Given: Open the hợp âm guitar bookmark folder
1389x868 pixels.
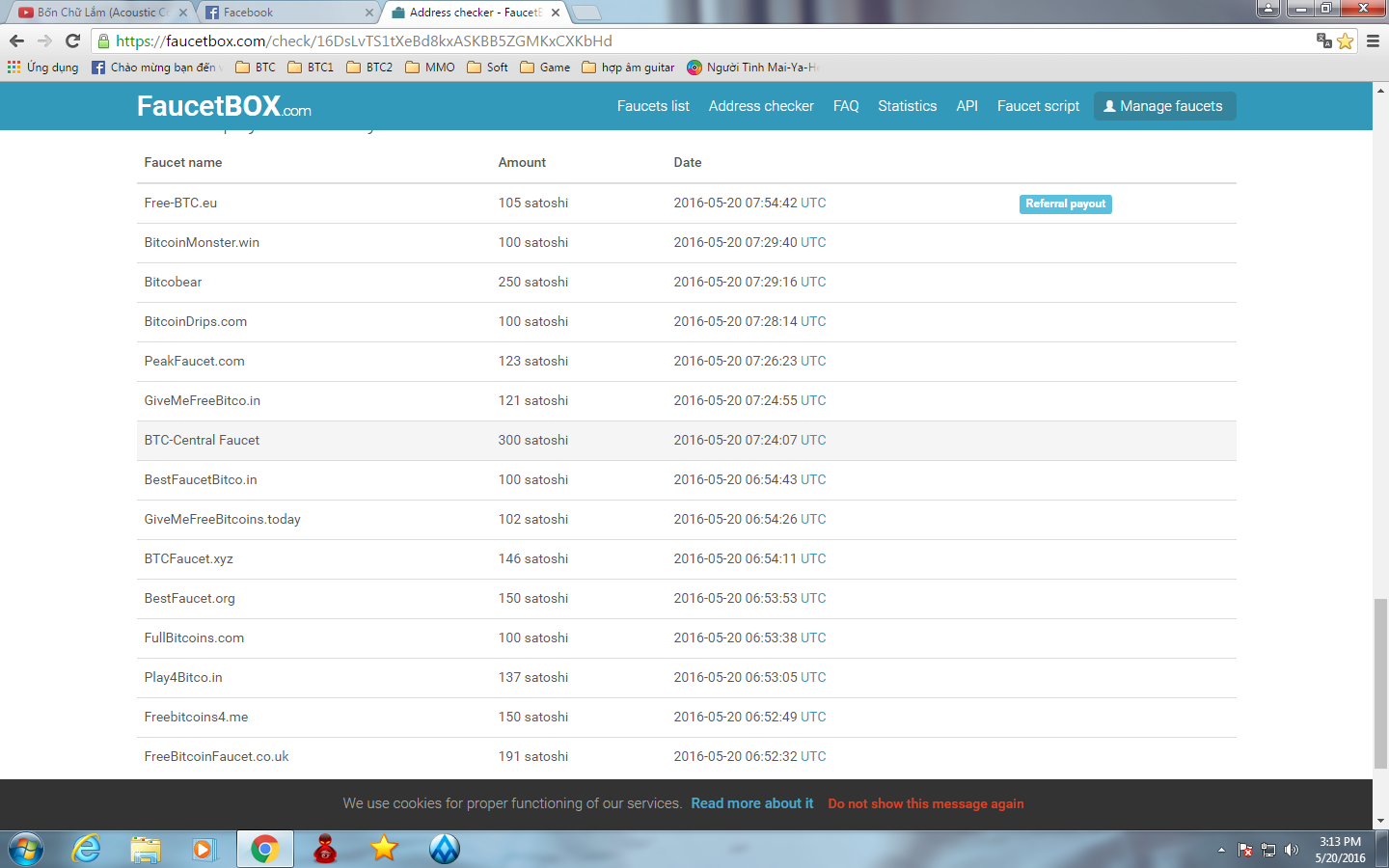Looking at the screenshot, I should point(629,68).
